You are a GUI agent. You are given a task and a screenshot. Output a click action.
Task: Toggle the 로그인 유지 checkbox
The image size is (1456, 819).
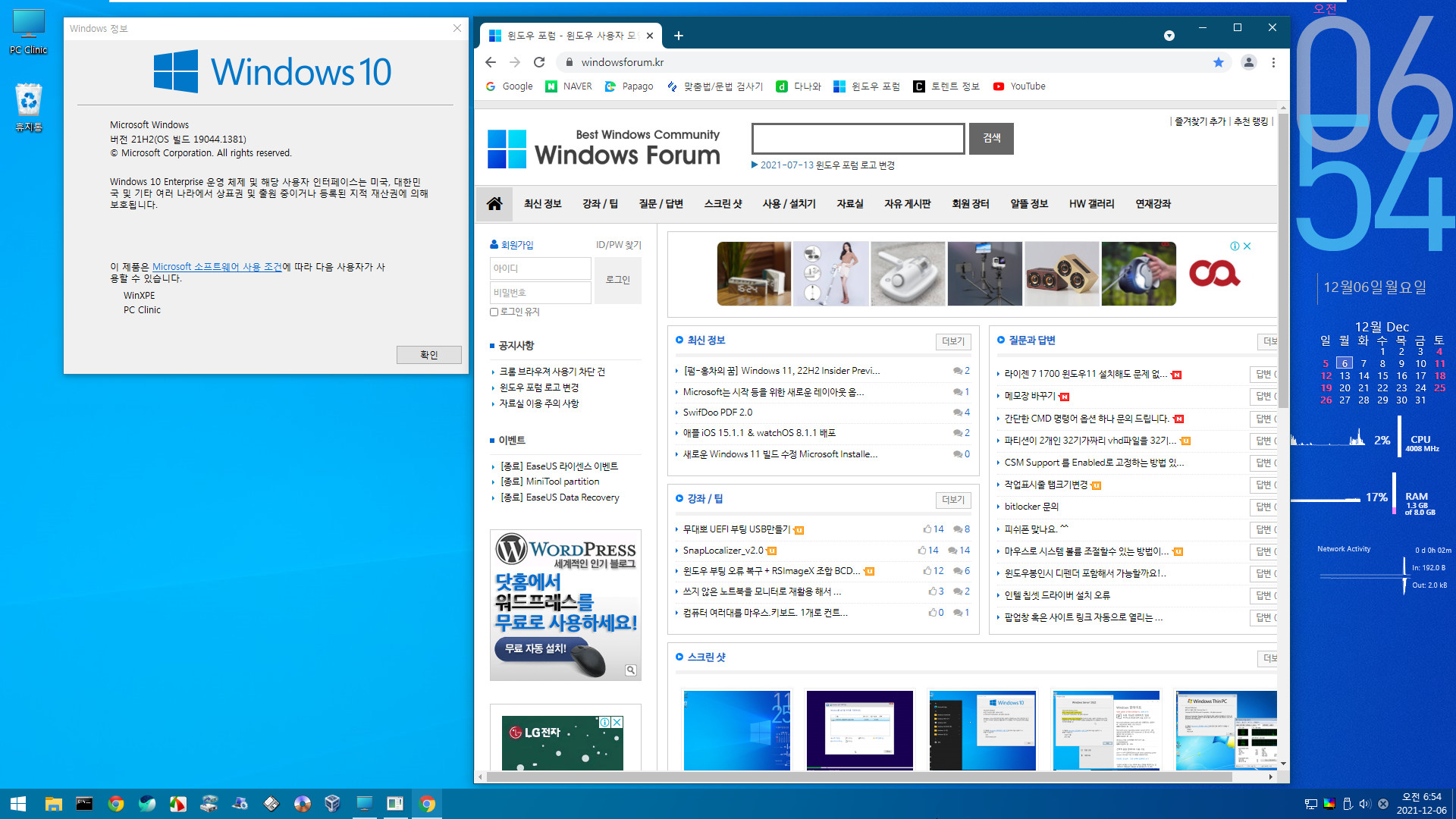point(494,312)
